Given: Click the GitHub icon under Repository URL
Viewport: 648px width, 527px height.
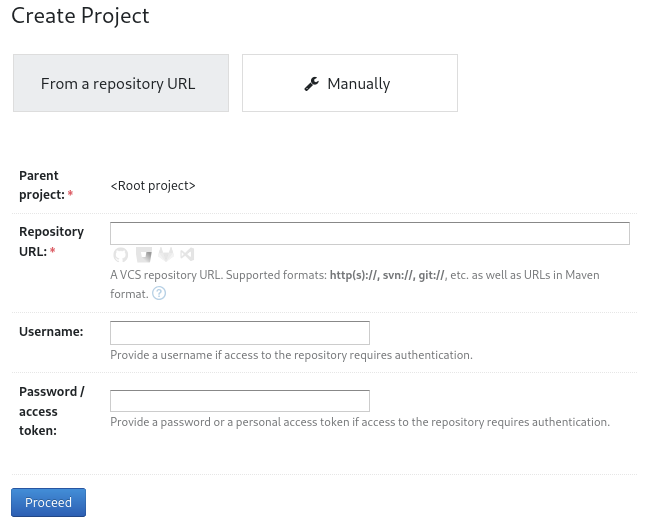Looking at the screenshot, I should 121,255.
